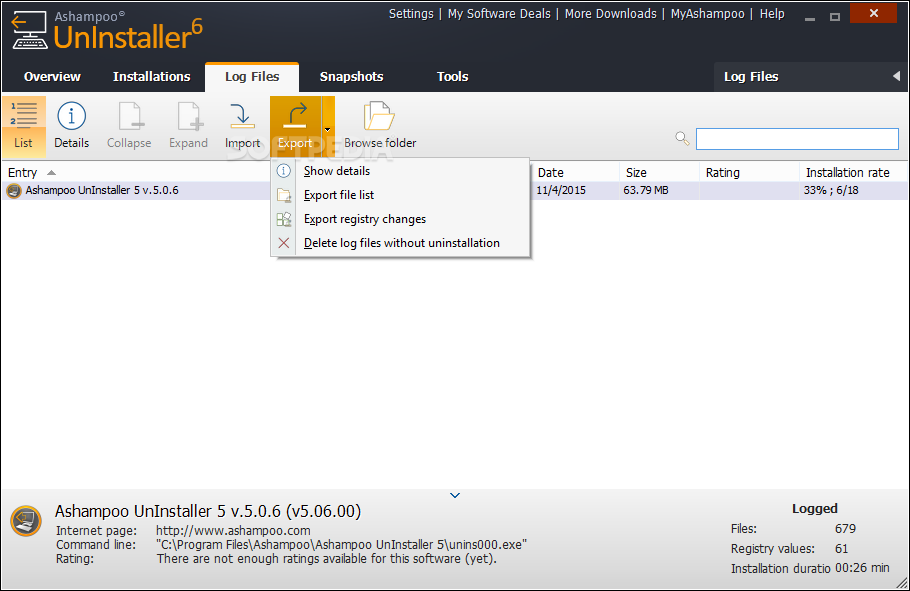Choose Export file list menu entry
The width and height of the screenshot is (910, 591).
400,195
